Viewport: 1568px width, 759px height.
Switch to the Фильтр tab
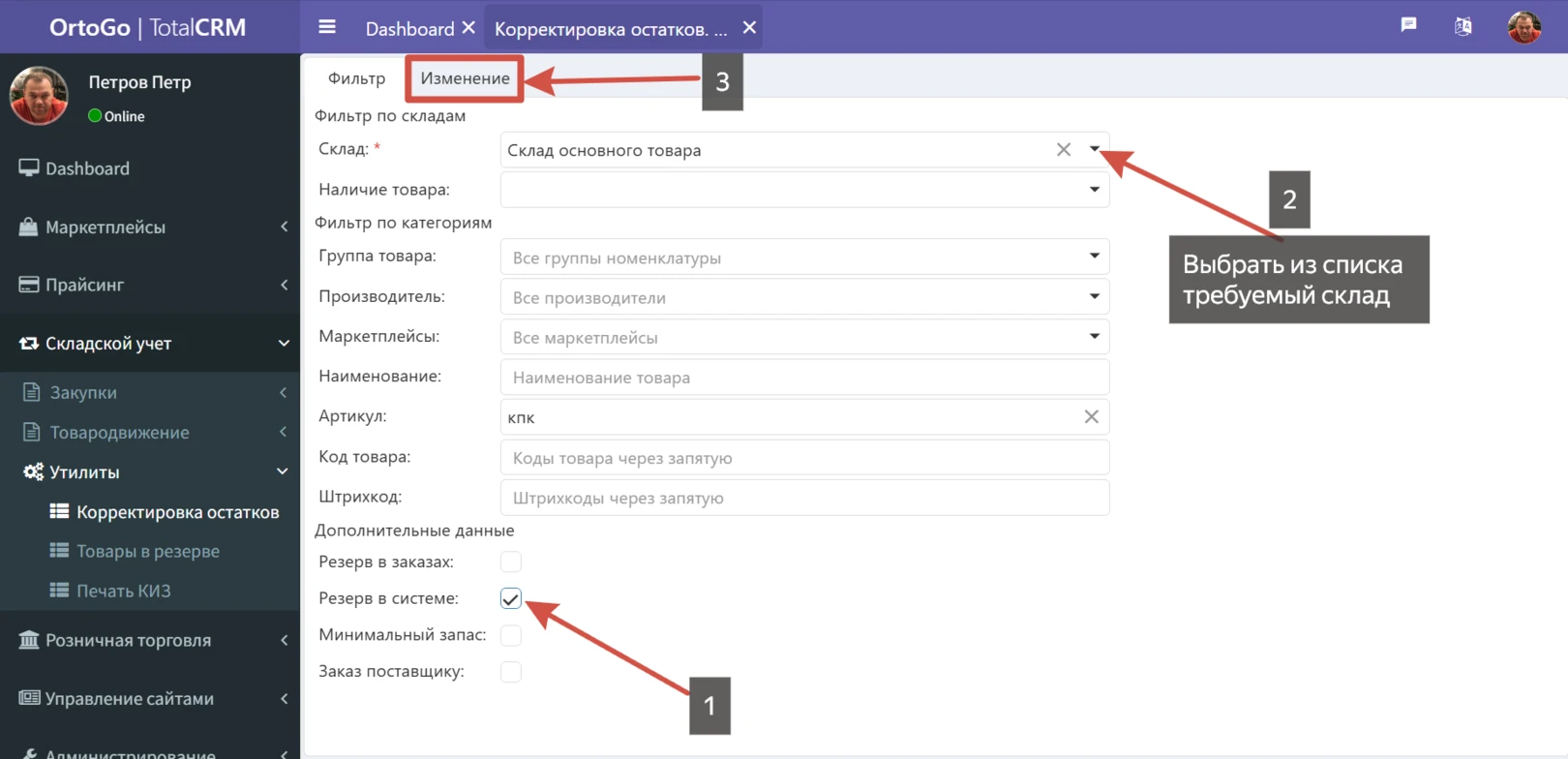pyautogui.click(x=356, y=78)
